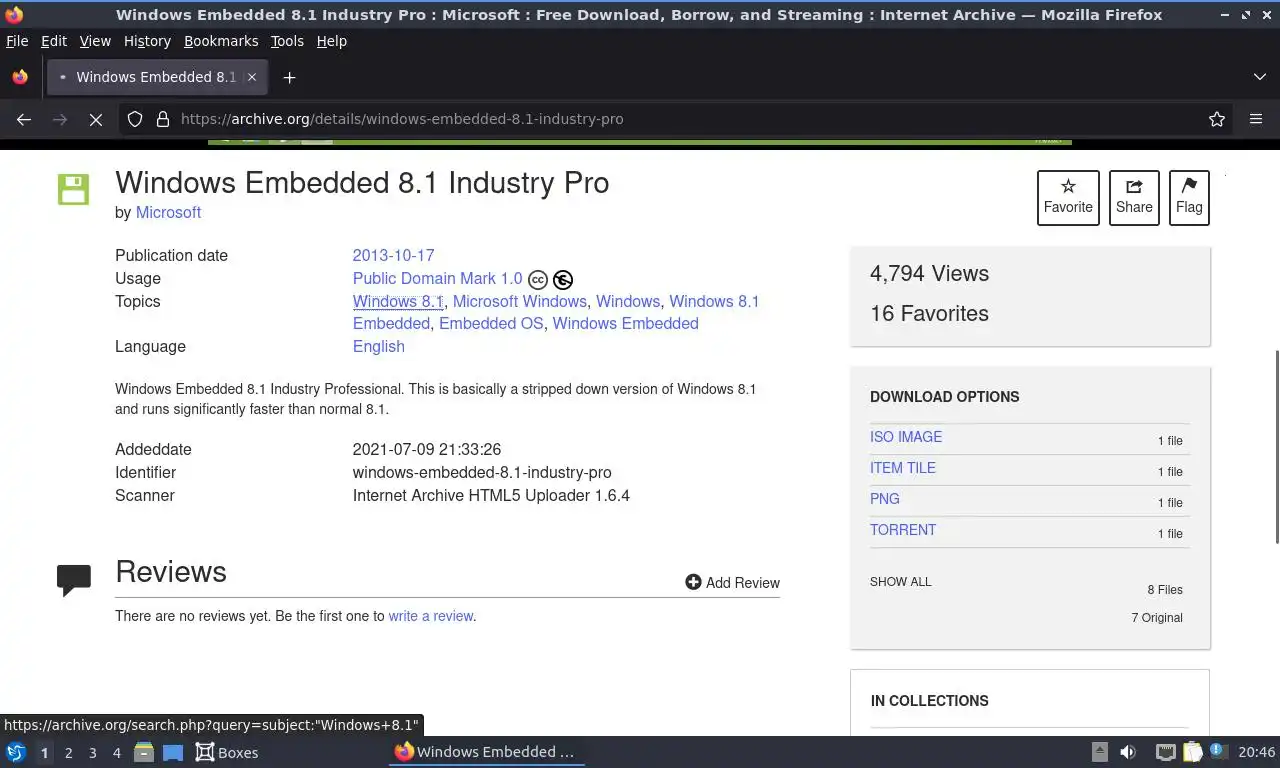Image resolution: width=1280 pixels, height=768 pixels.
Task: Open the View menu
Action: coord(95,41)
